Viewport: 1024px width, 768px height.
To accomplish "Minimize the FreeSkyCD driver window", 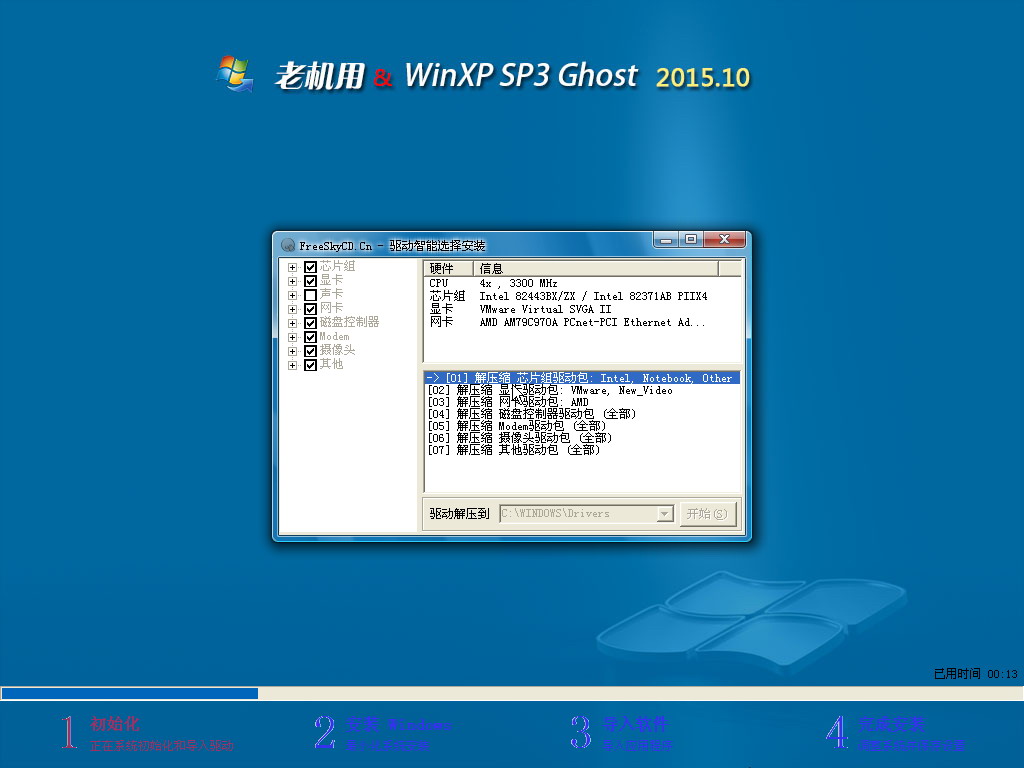I will coord(666,240).
